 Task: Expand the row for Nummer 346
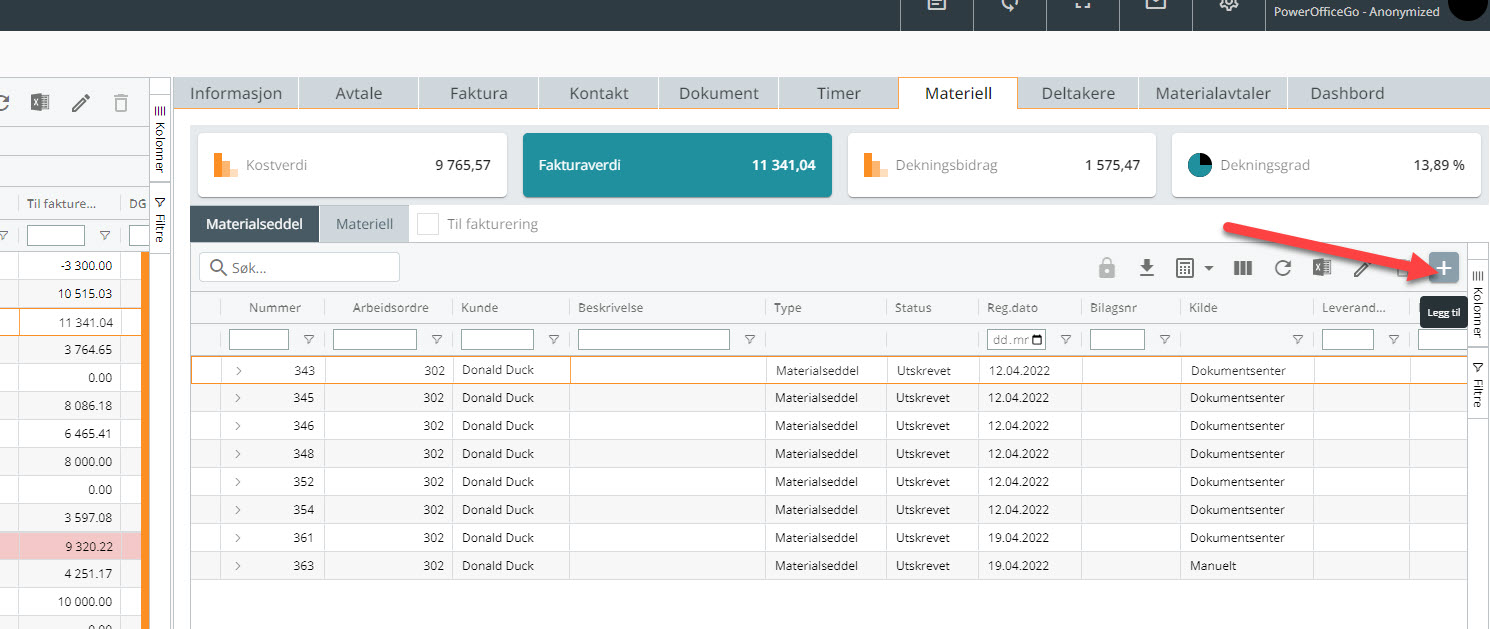tap(238, 426)
